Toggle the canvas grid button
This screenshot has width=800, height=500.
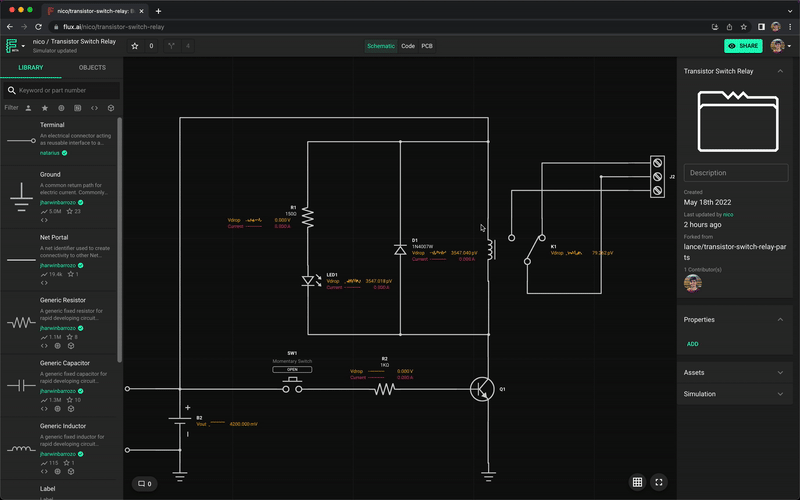(637, 482)
